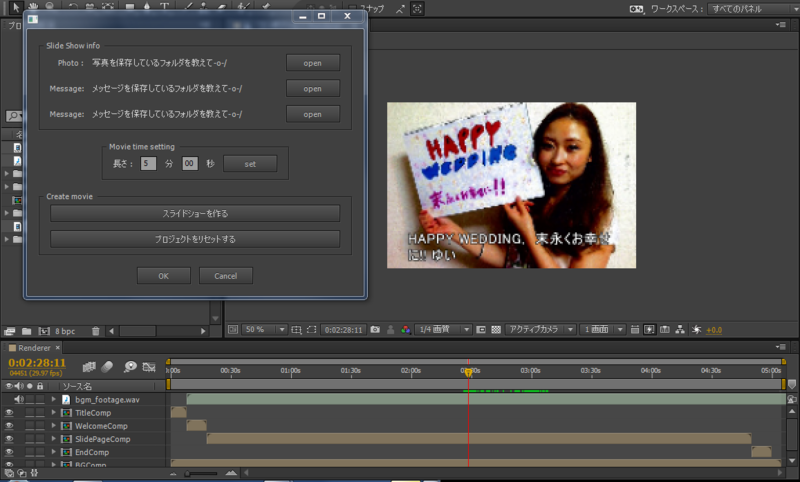Image resolution: width=800 pixels, height=482 pixels.
Task: Toggle solo box for TitleComp layer
Action: (30, 413)
